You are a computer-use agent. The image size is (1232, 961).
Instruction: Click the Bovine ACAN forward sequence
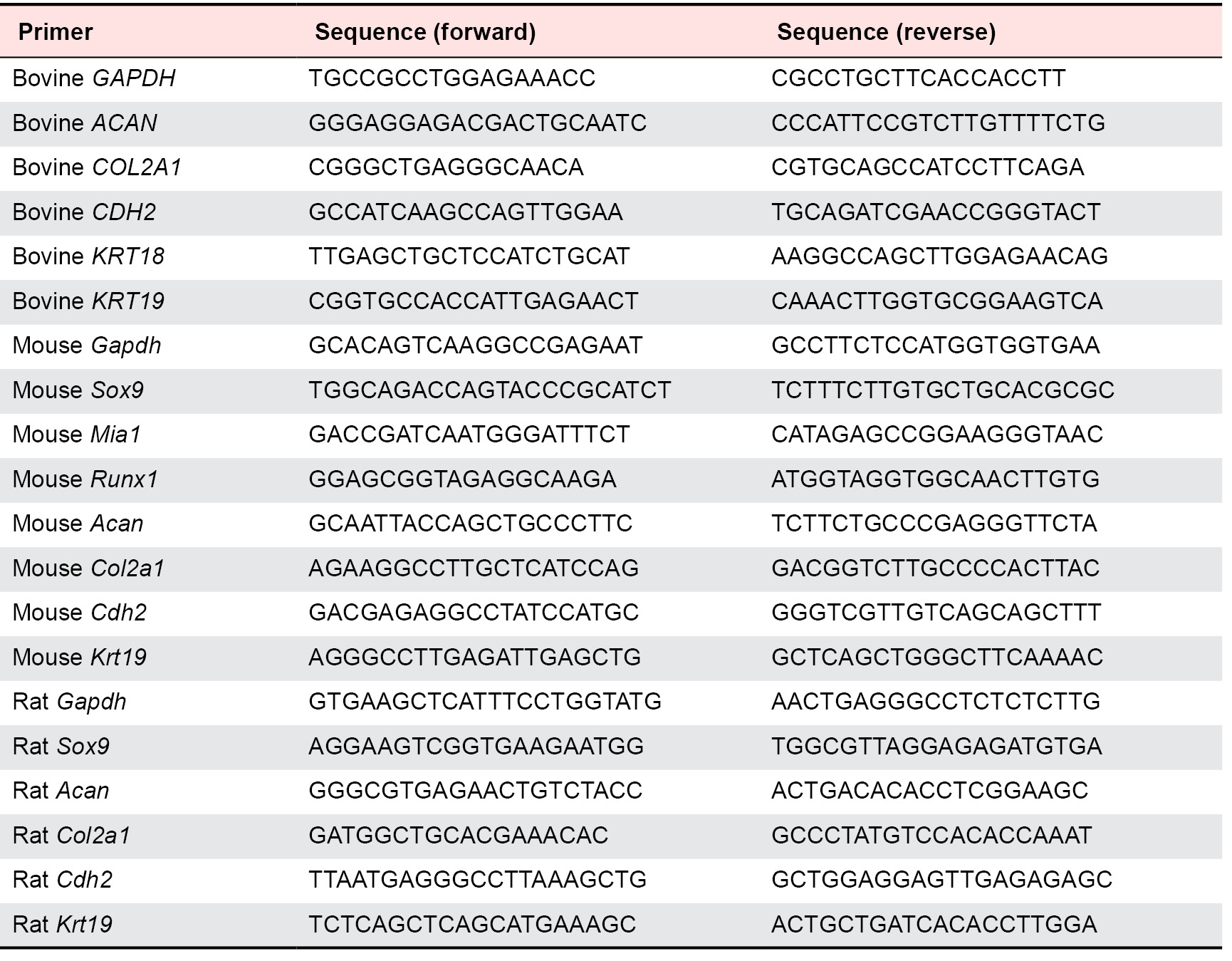[x=477, y=123]
